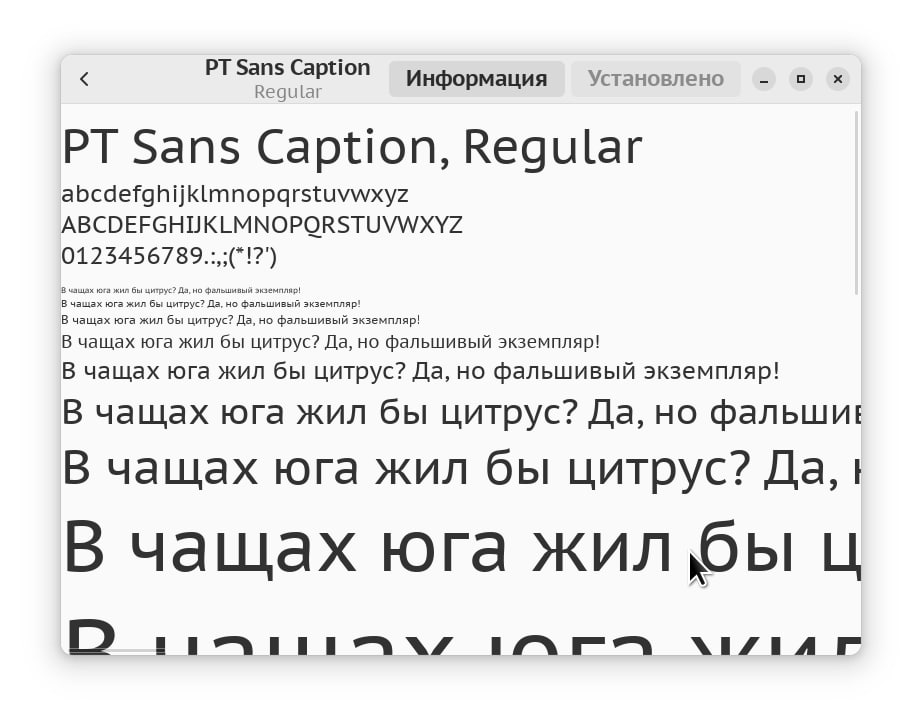
Task: Toggle the Информация info button
Action: (x=476, y=79)
